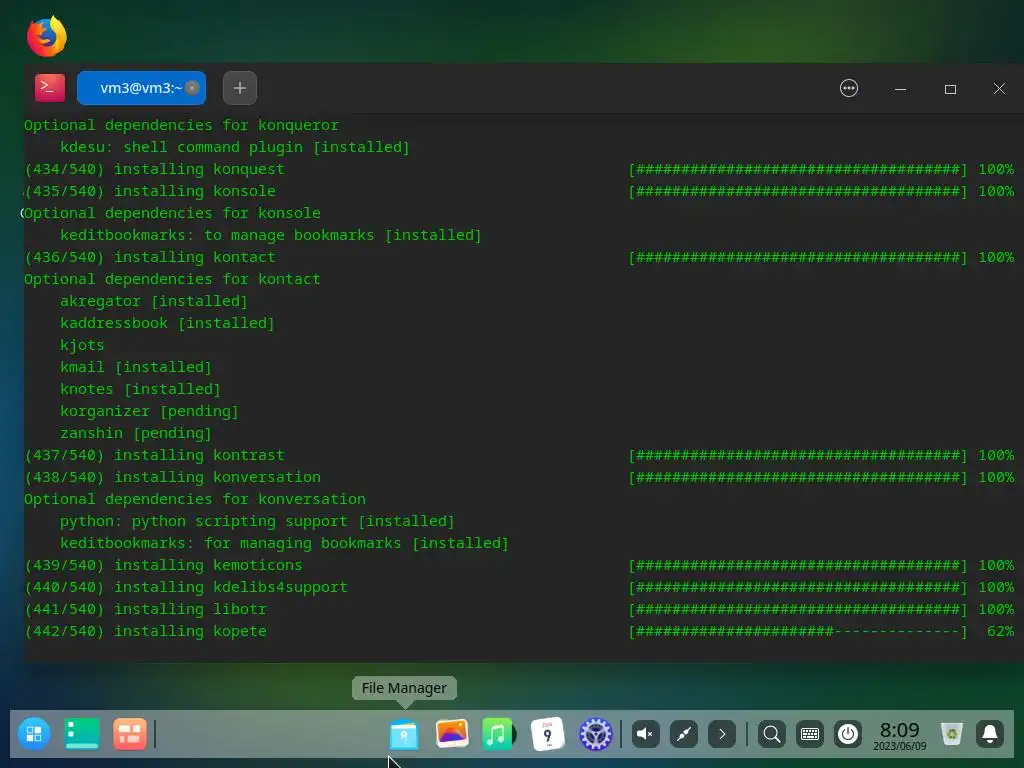The image size is (1024, 768).
Task: Click 'kaddressbook [installed]' text
Action: point(167,323)
